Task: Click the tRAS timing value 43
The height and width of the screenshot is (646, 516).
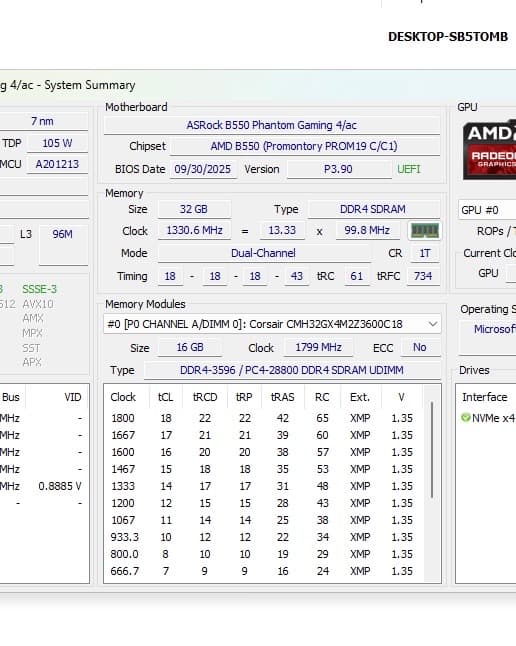Action: (x=297, y=276)
